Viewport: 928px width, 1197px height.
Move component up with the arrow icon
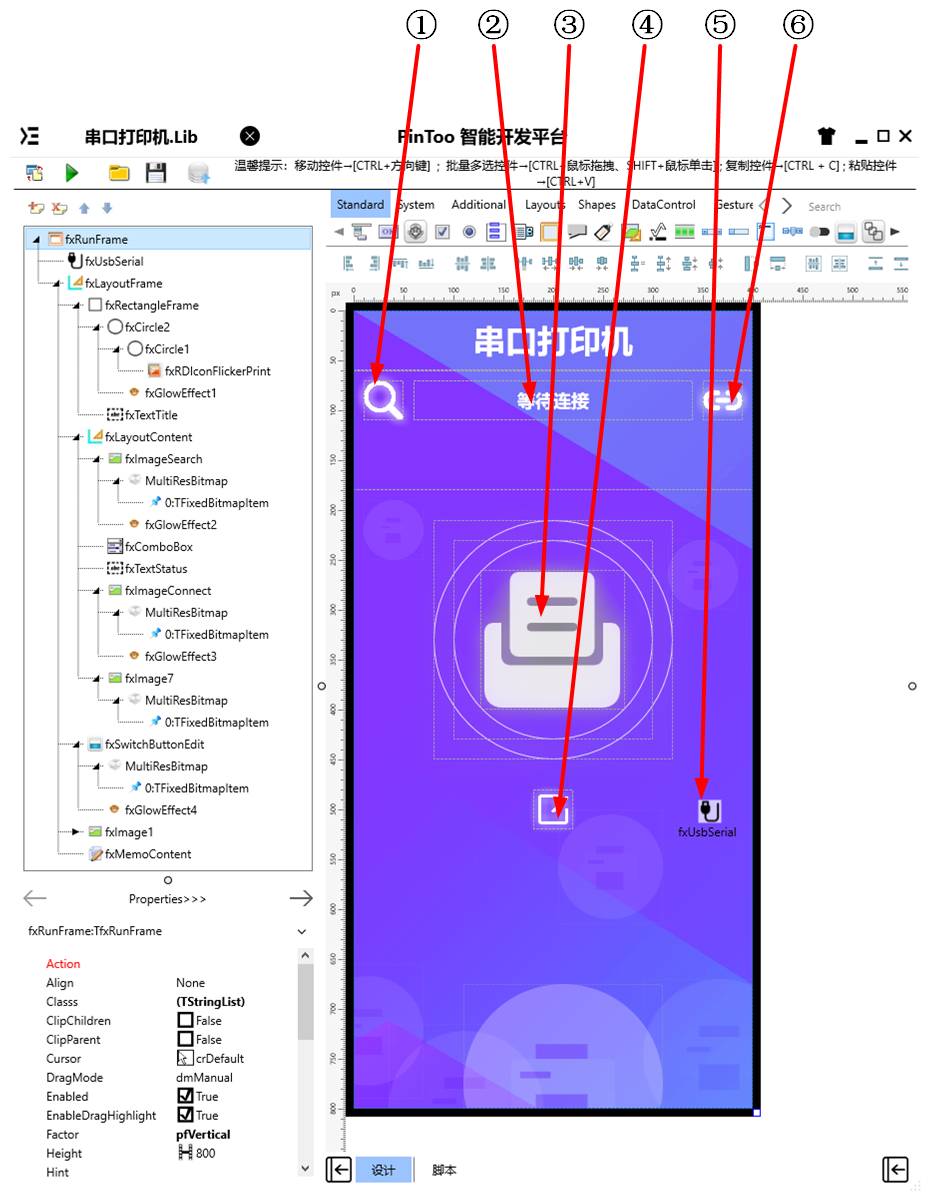[84, 208]
